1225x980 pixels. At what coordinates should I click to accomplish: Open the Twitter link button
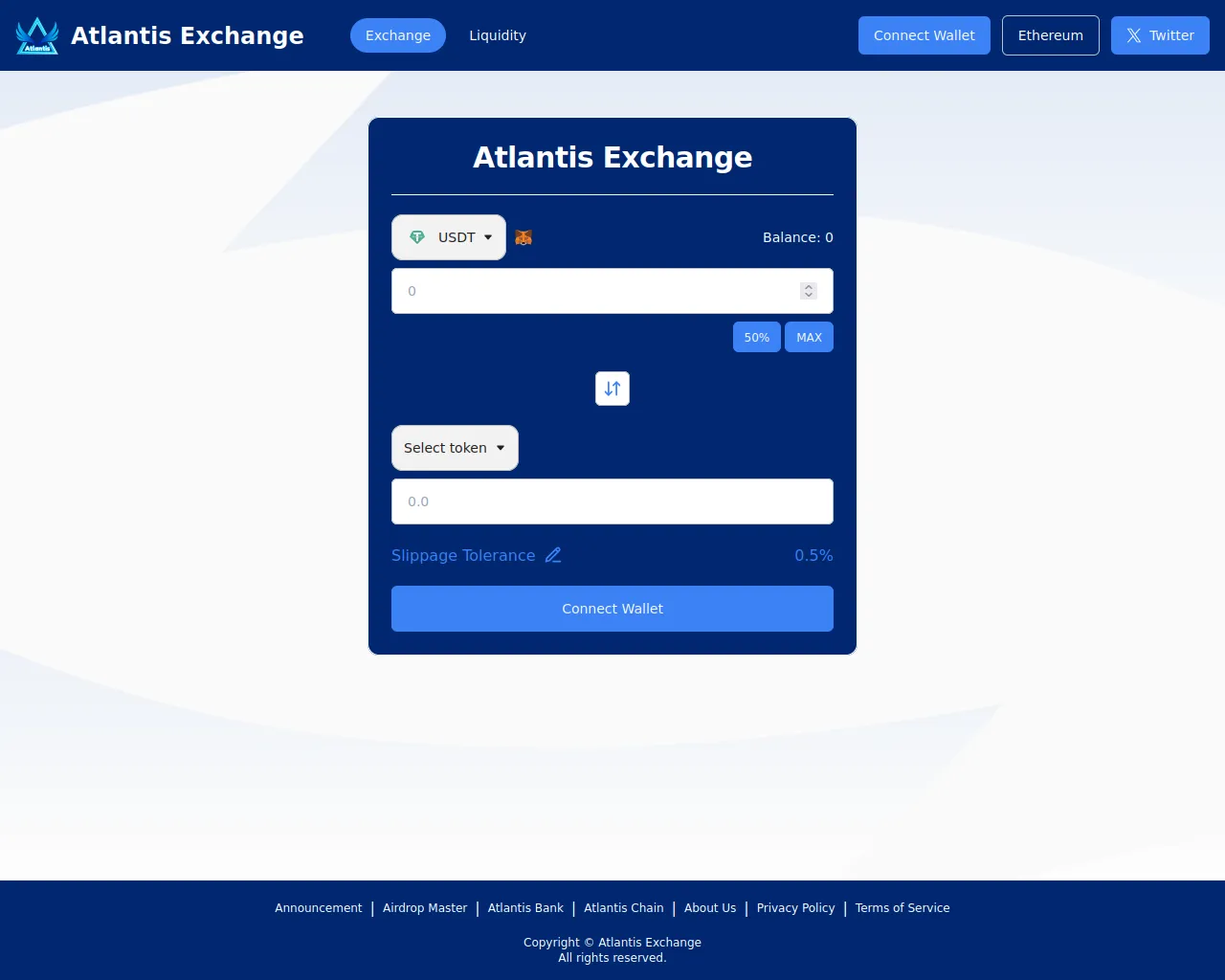(x=1160, y=35)
